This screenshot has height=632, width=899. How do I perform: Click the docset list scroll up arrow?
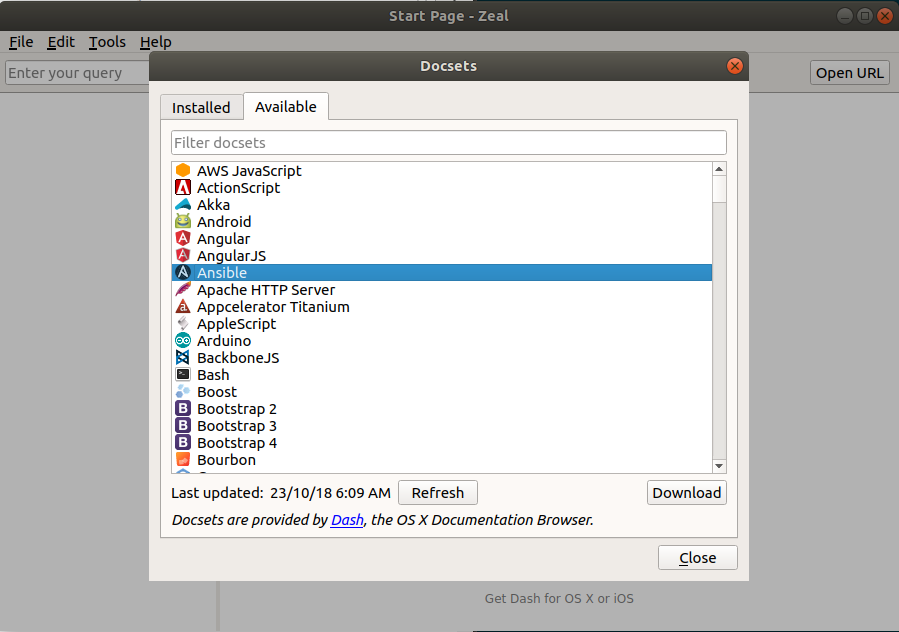[719, 169]
